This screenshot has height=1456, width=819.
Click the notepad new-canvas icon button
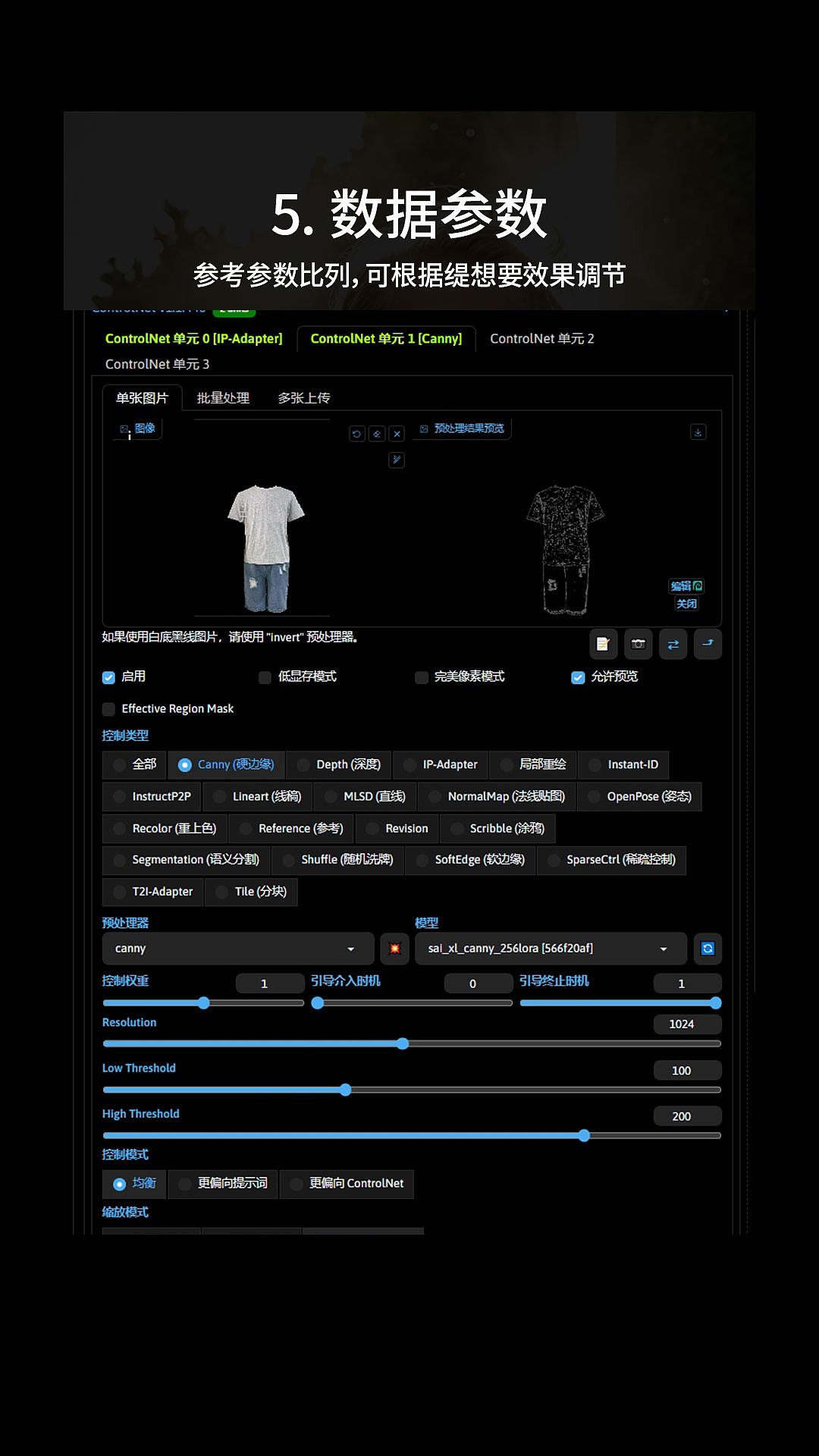click(603, 644)
